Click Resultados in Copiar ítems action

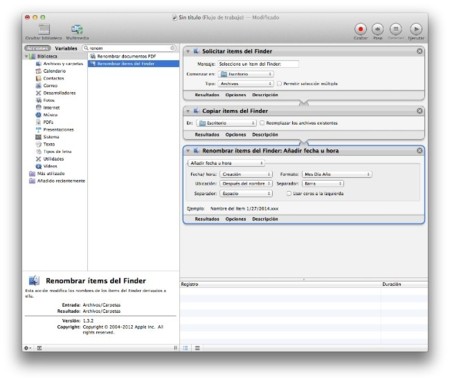[x=207, y=135]
